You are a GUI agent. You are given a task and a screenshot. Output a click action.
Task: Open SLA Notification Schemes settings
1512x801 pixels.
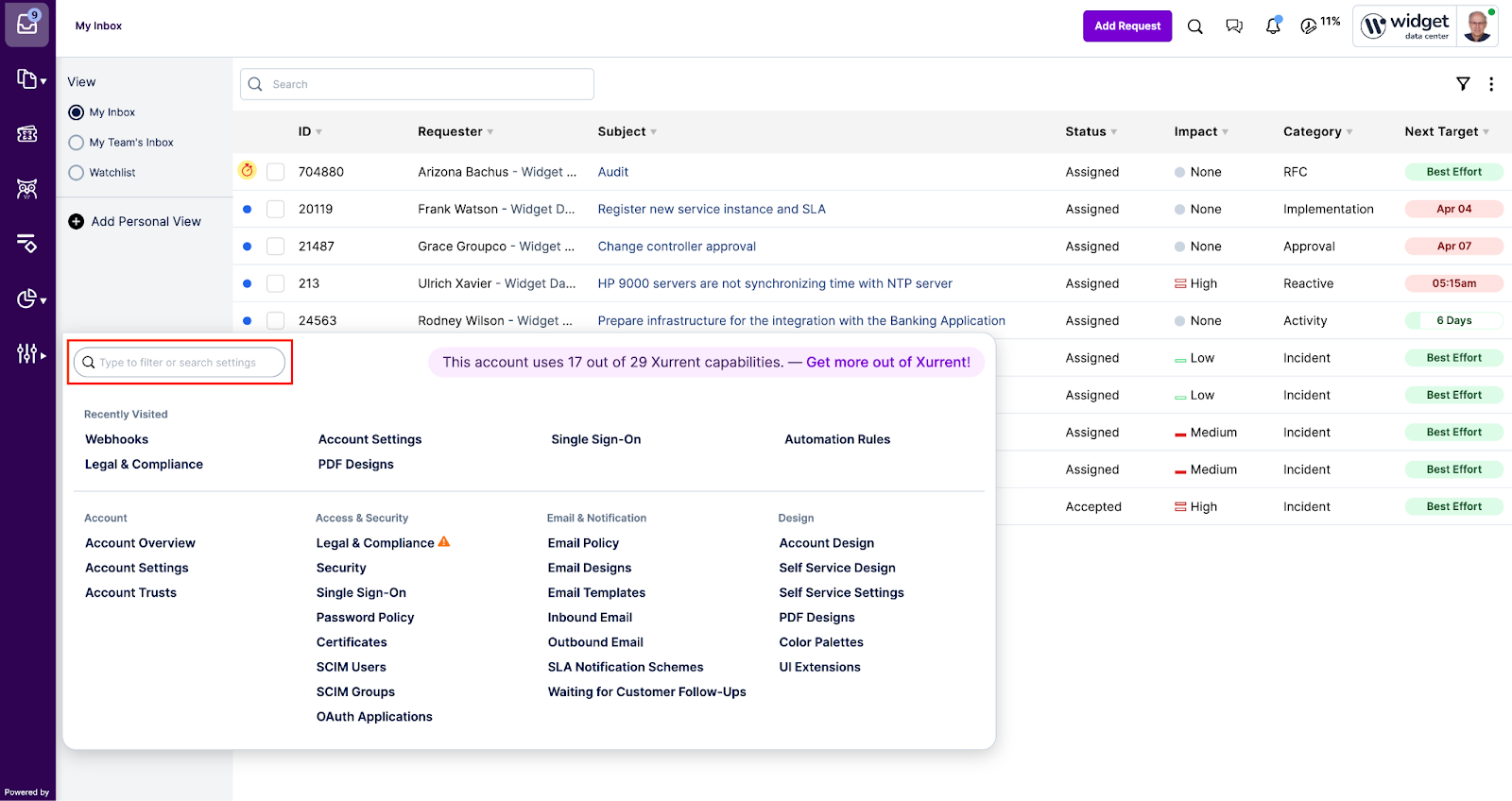[x=626, y=667]
